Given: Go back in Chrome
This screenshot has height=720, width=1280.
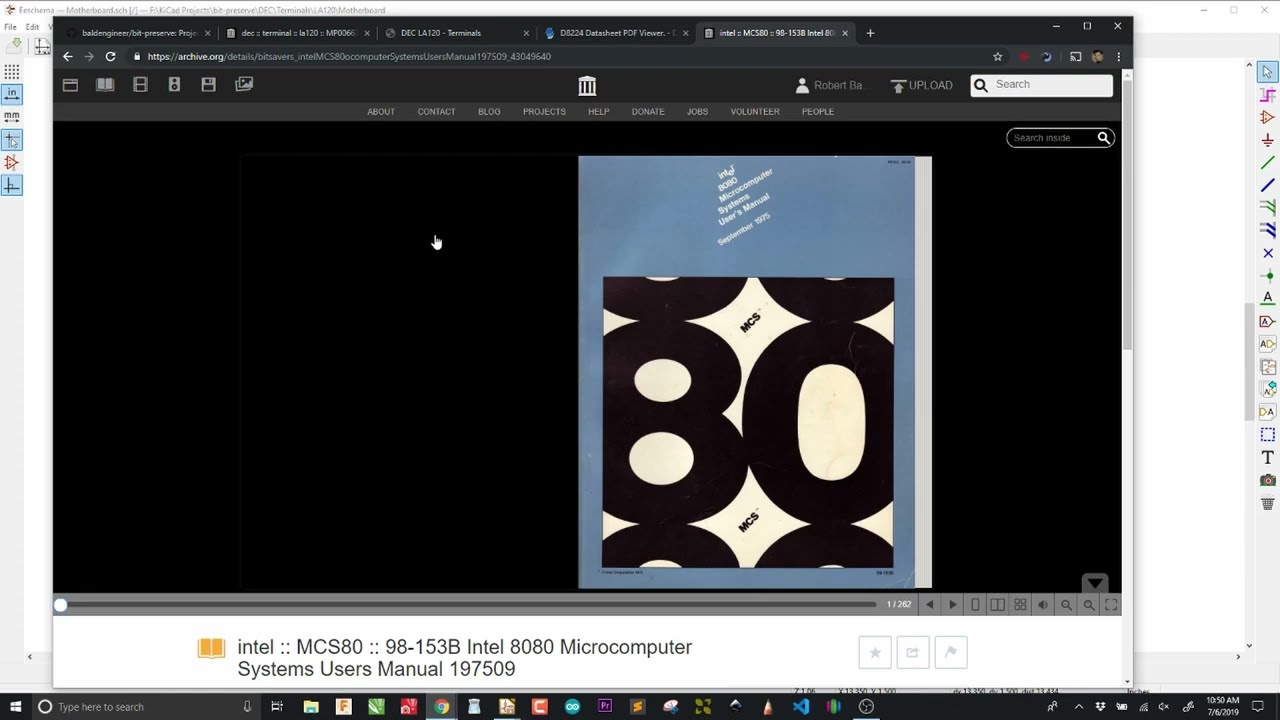Looking at the screenshot, I should point(67,57).
